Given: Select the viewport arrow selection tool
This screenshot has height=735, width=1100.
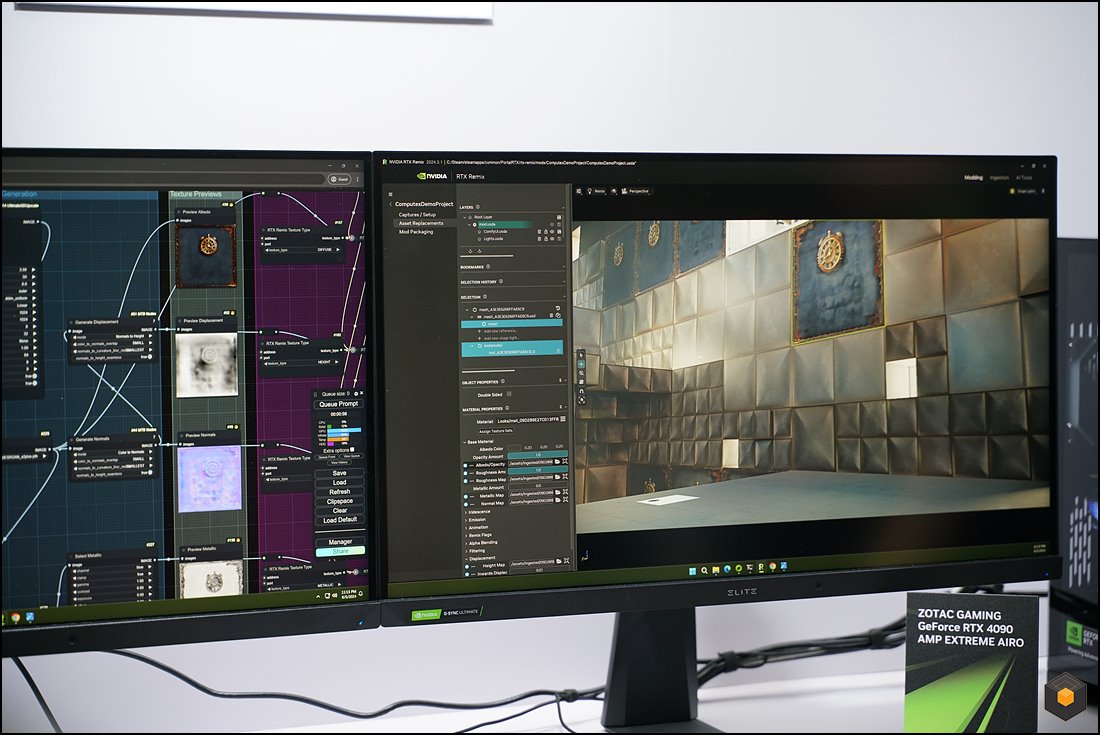Looking at the screenshot, I should [582, 355].
